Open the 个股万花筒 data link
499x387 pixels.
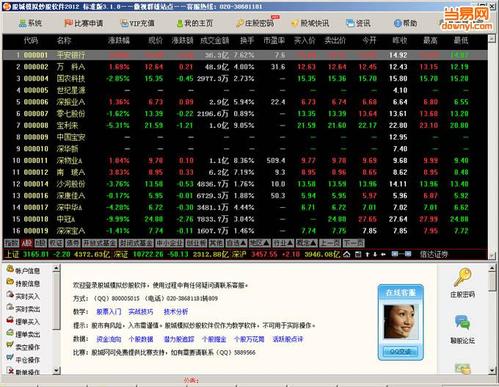(x=249, y=339)
